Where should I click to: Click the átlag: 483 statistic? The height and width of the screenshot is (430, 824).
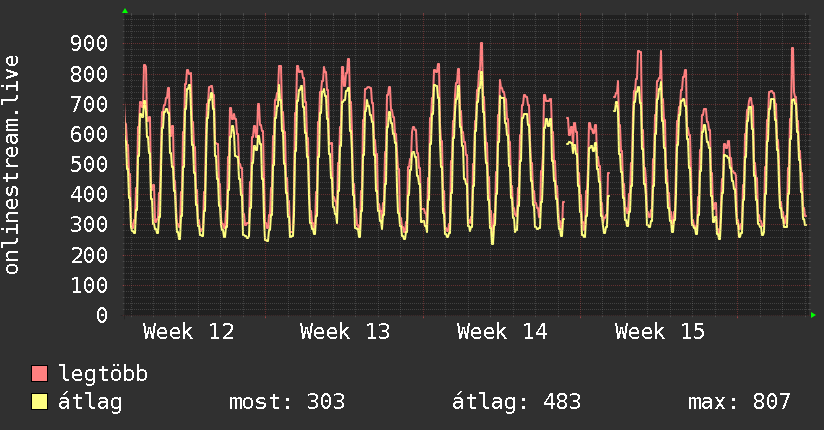click(517, 402)
